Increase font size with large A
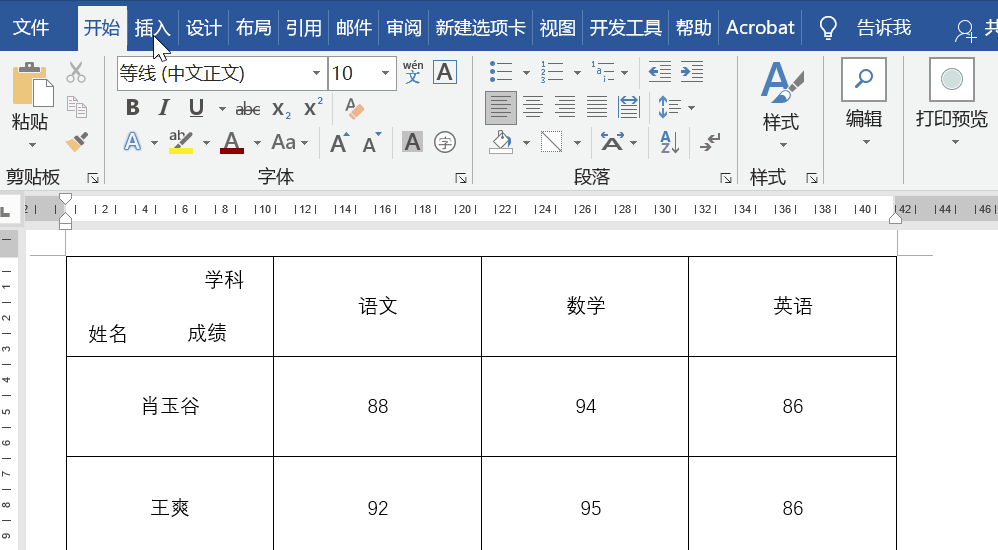Image resolution: width=998 pixels, height=550 pixels. click(339, 143)
